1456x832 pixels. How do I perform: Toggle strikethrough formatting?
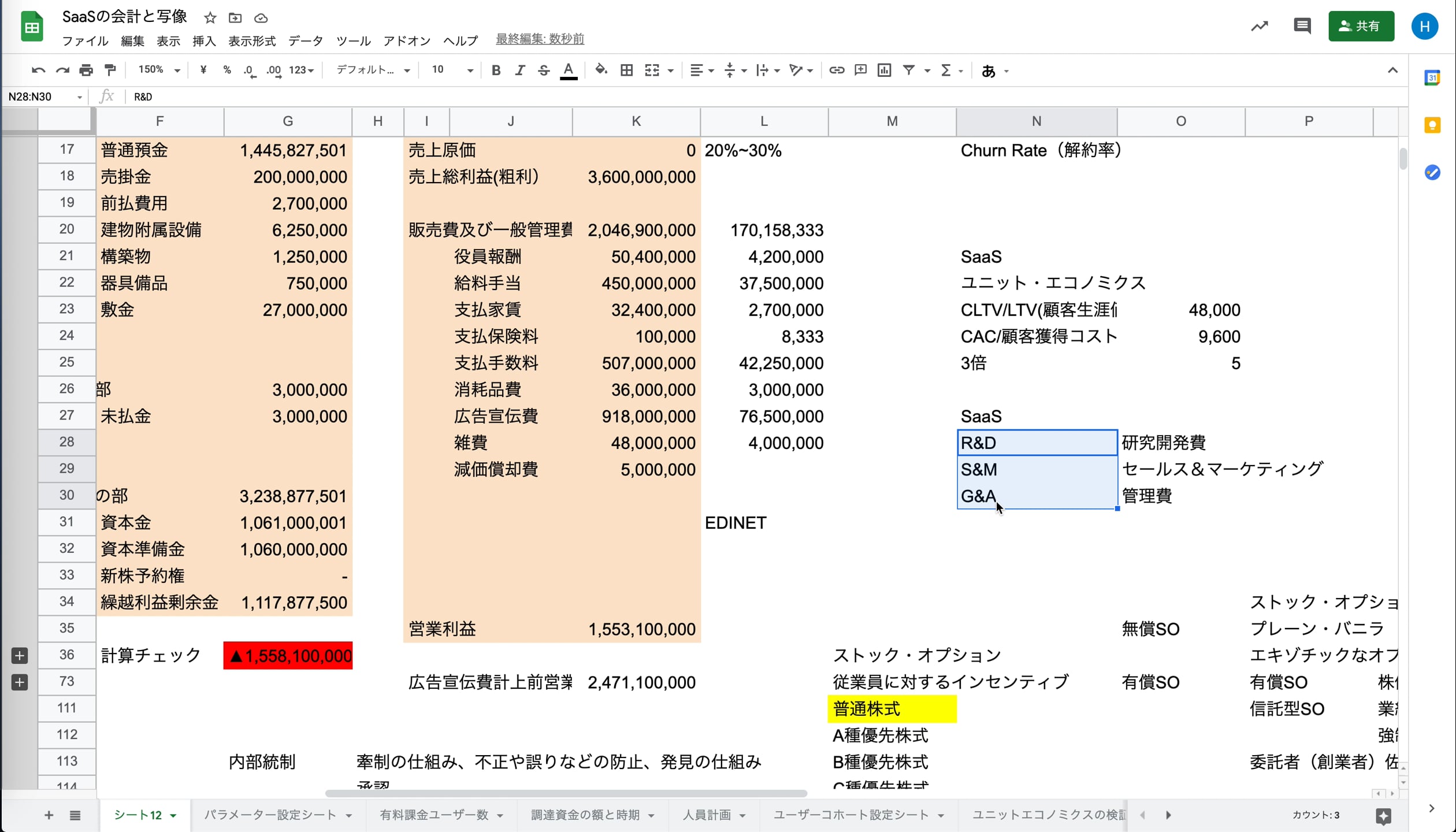pyautogui.click(x=544, y=70)
